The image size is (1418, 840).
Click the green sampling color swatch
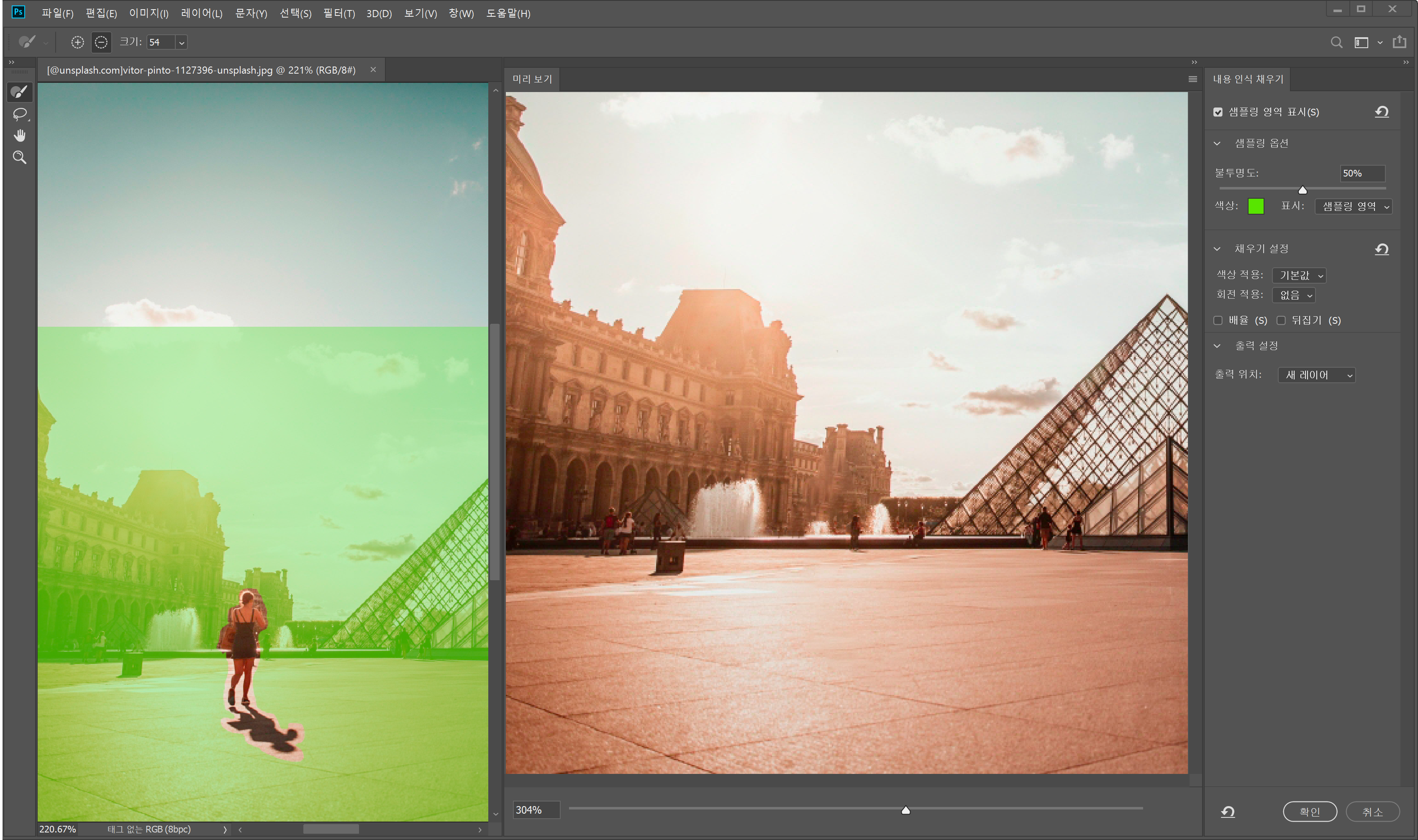point(1256,206)
